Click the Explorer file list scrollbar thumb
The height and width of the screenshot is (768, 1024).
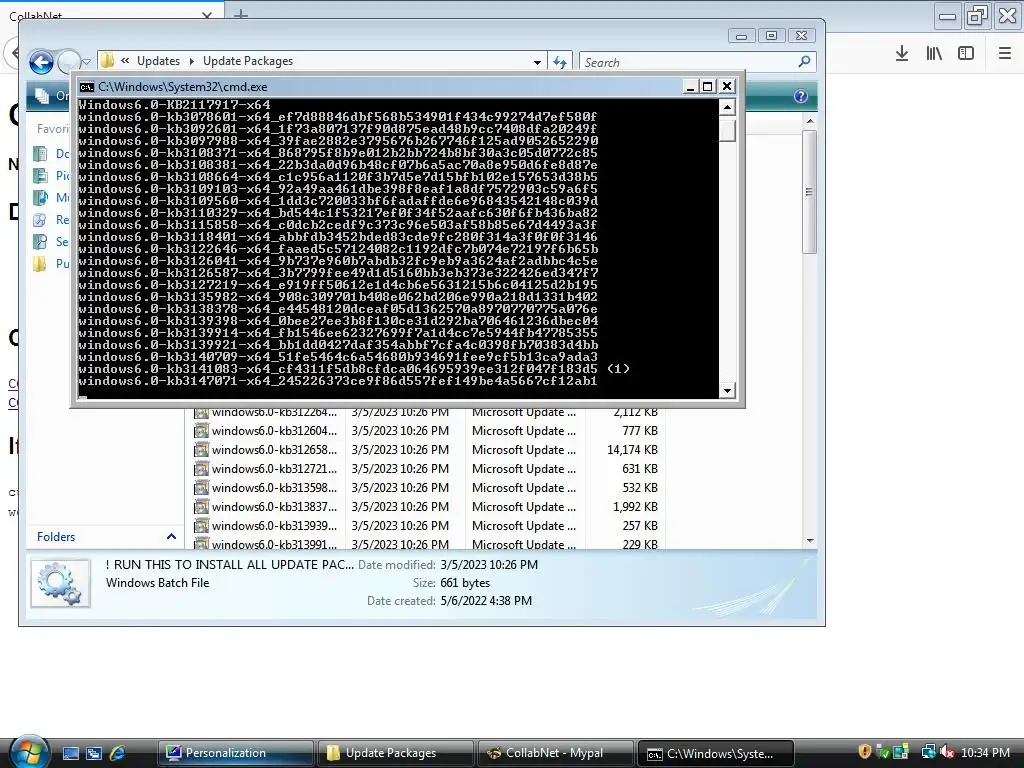[810, 192]
